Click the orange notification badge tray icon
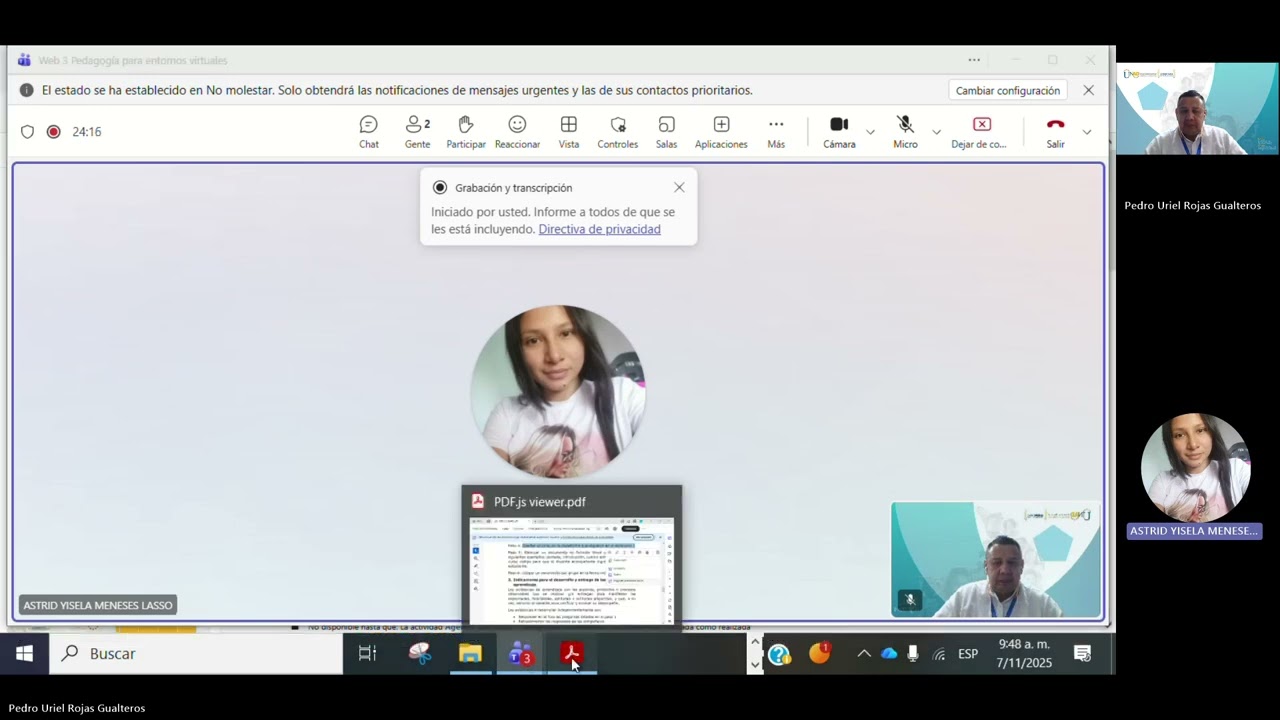Viewport: 1280px width, 720px height. click(x=820, y=653)
